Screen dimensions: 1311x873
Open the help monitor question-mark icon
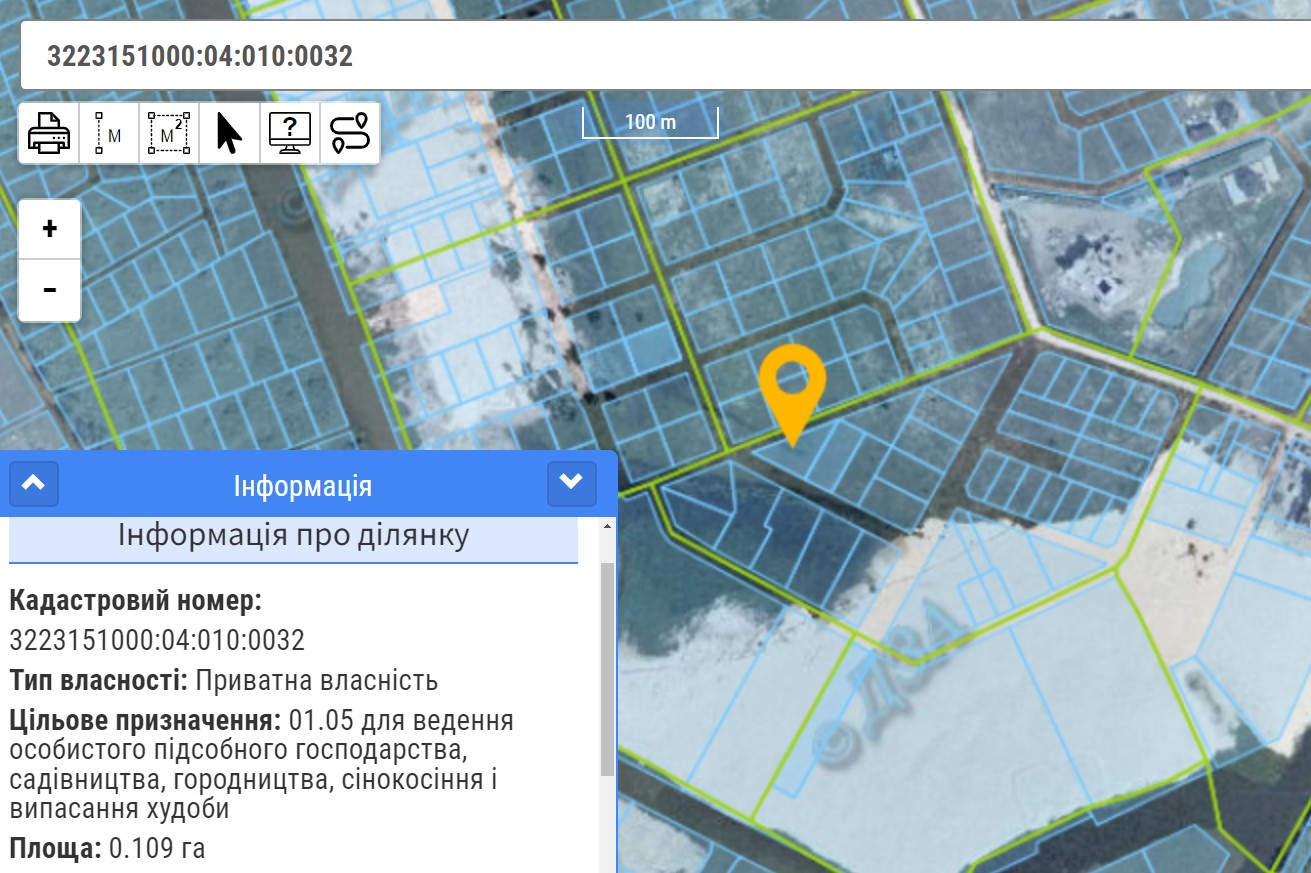pyautogui.click(x=289, y=132)
